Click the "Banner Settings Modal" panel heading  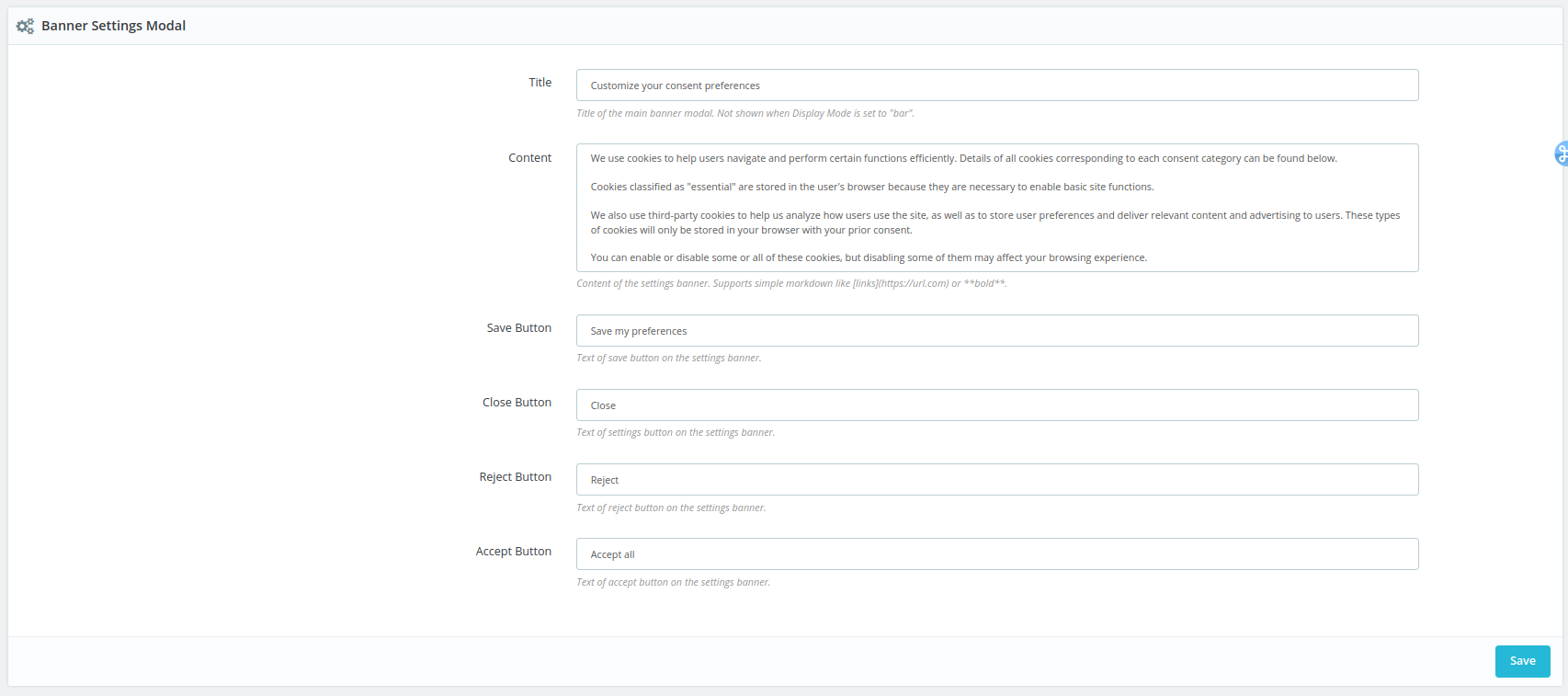(x=113, y=26)
